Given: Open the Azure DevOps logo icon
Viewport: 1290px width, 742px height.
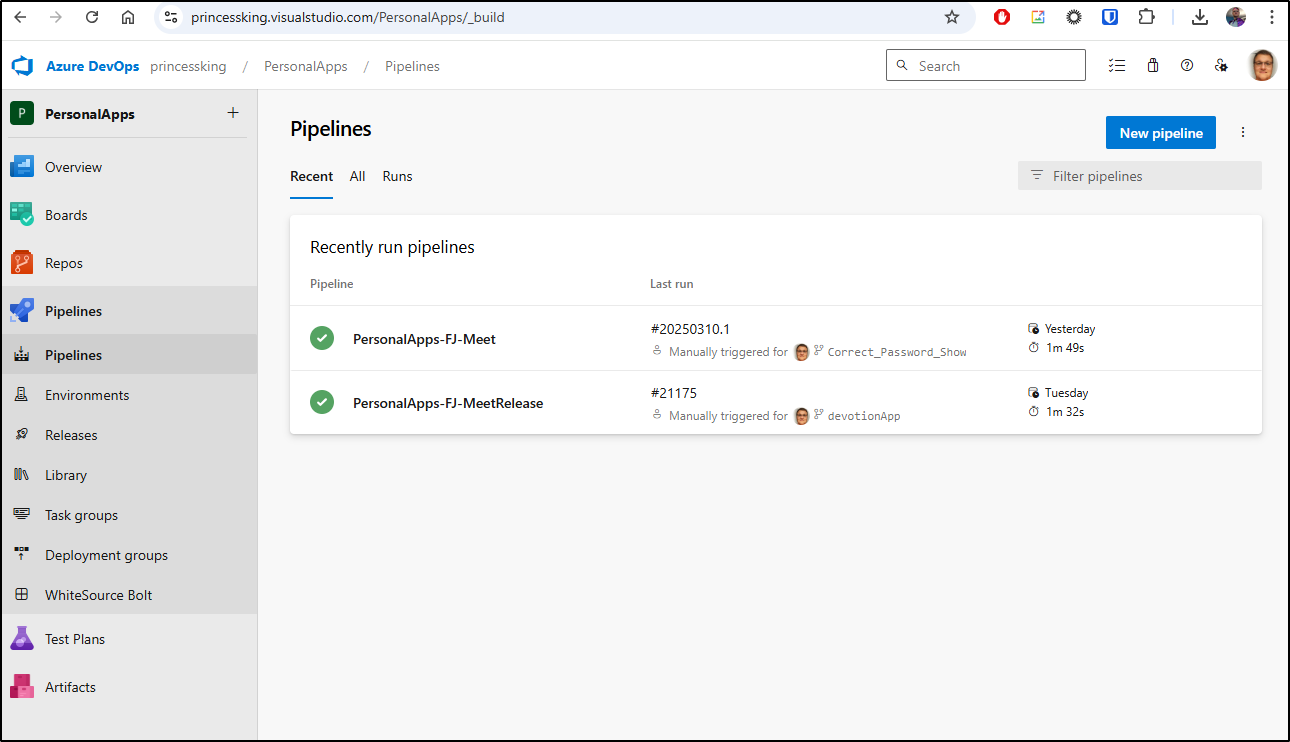Looking at the screenshot, I should tap(22, 66).
